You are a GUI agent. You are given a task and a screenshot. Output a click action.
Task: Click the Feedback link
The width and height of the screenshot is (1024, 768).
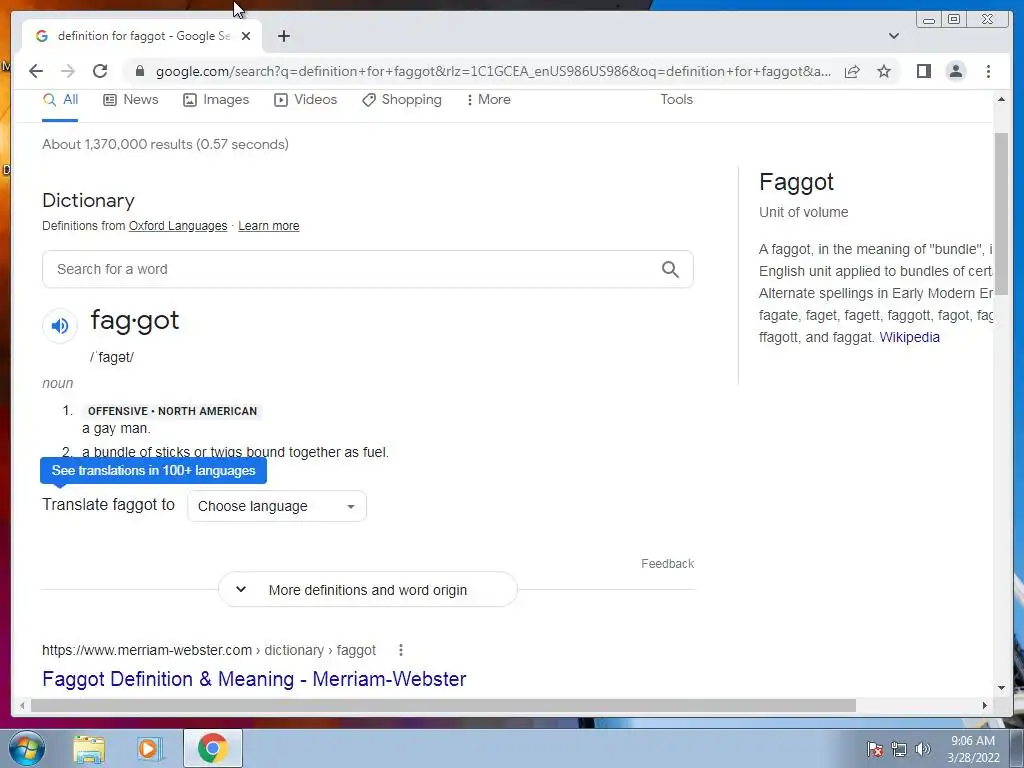667,564
